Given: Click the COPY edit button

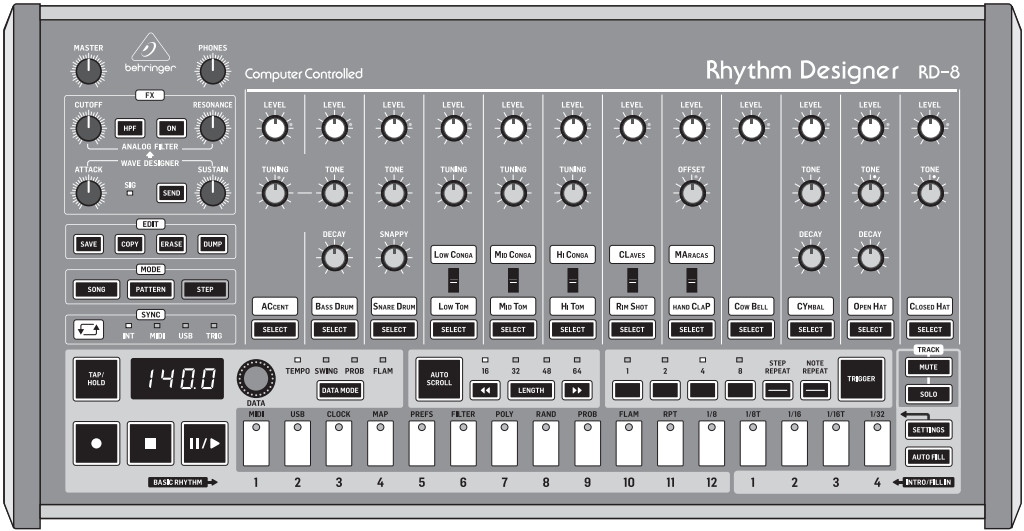Looking at the screenshot, I should point(130,244).
